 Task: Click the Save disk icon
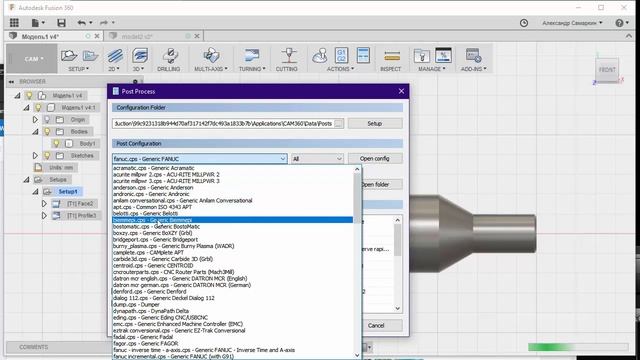point(61,23)
